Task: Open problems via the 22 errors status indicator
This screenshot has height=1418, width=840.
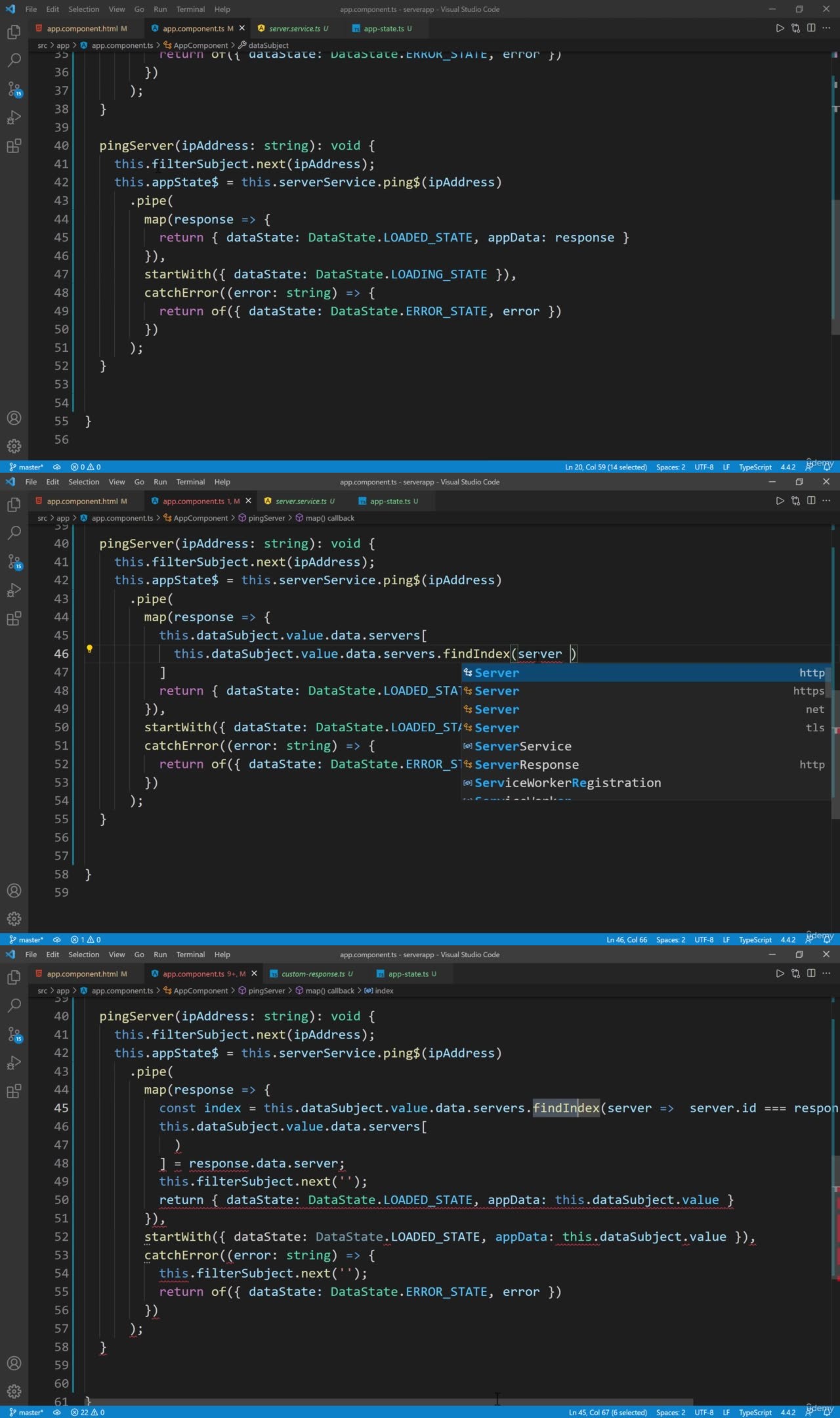Action: point(87,1412)
